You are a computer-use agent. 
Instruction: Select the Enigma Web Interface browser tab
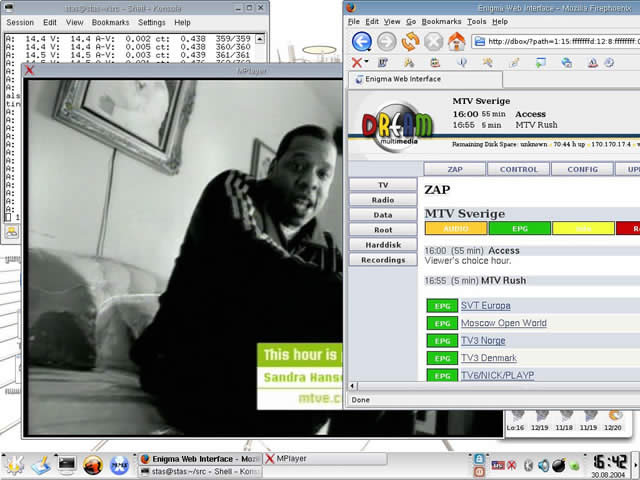425,79
